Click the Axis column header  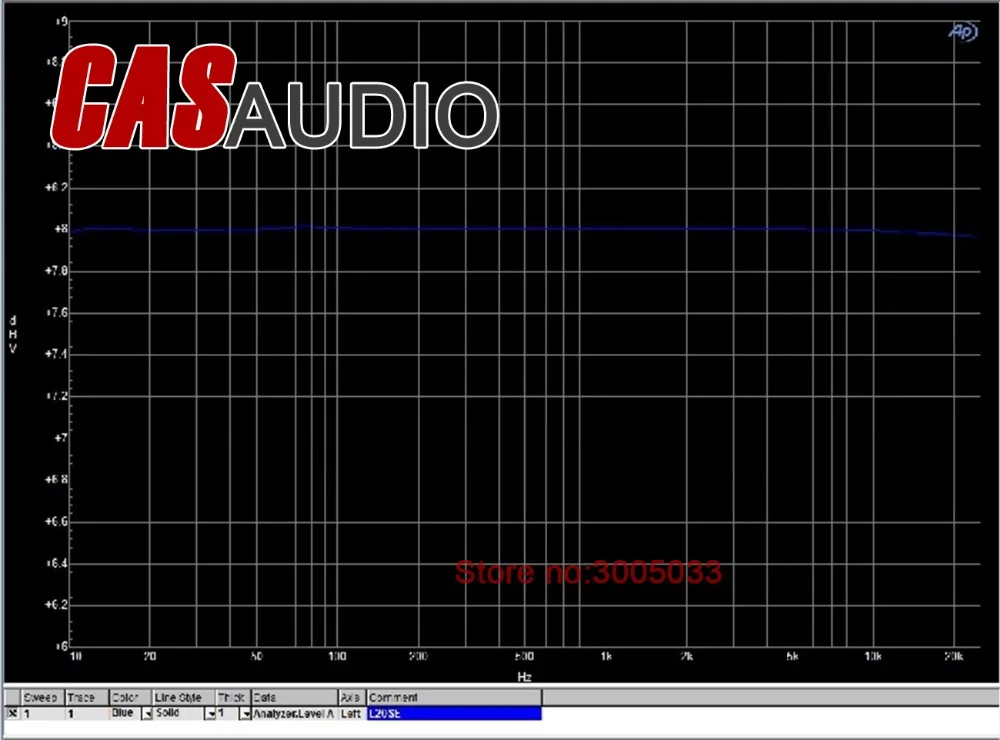pyautogui.click(x=352, y=697)
